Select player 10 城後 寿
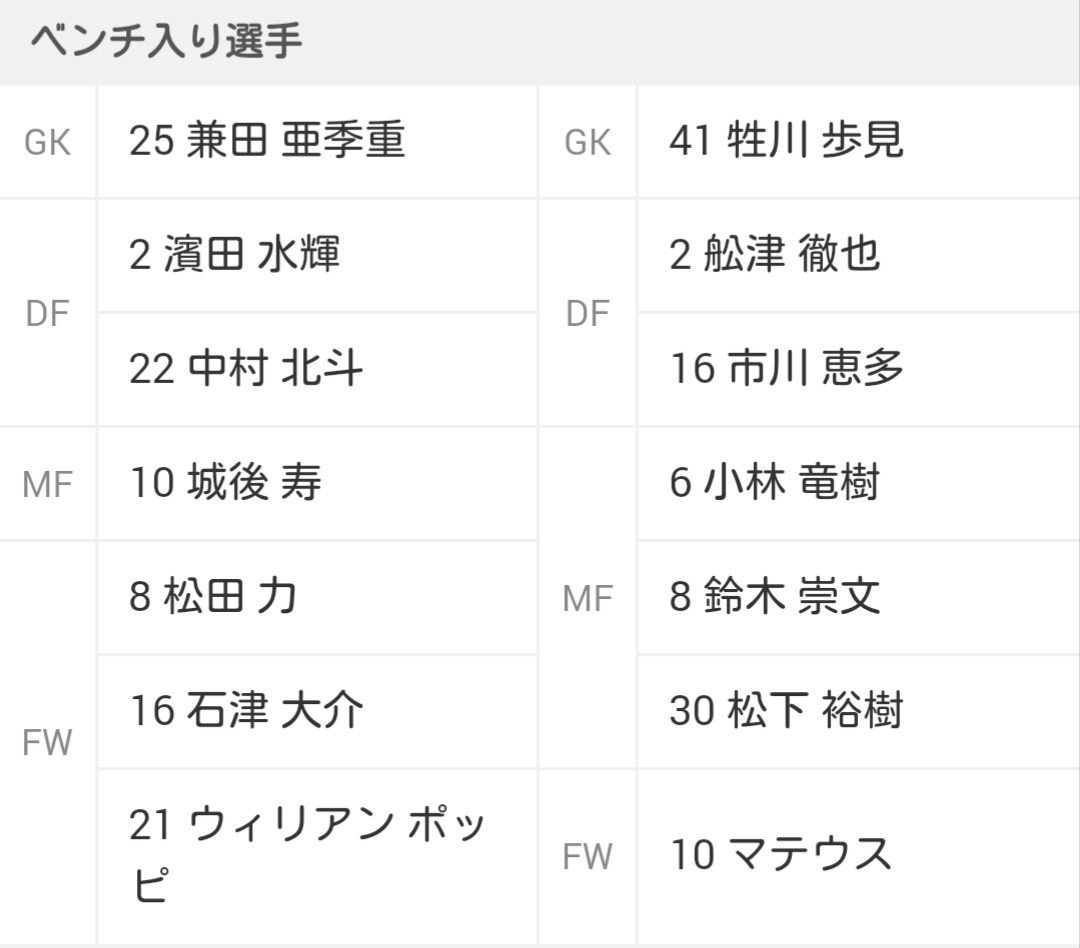The image size is (1080, 948). tap(317, 484)
